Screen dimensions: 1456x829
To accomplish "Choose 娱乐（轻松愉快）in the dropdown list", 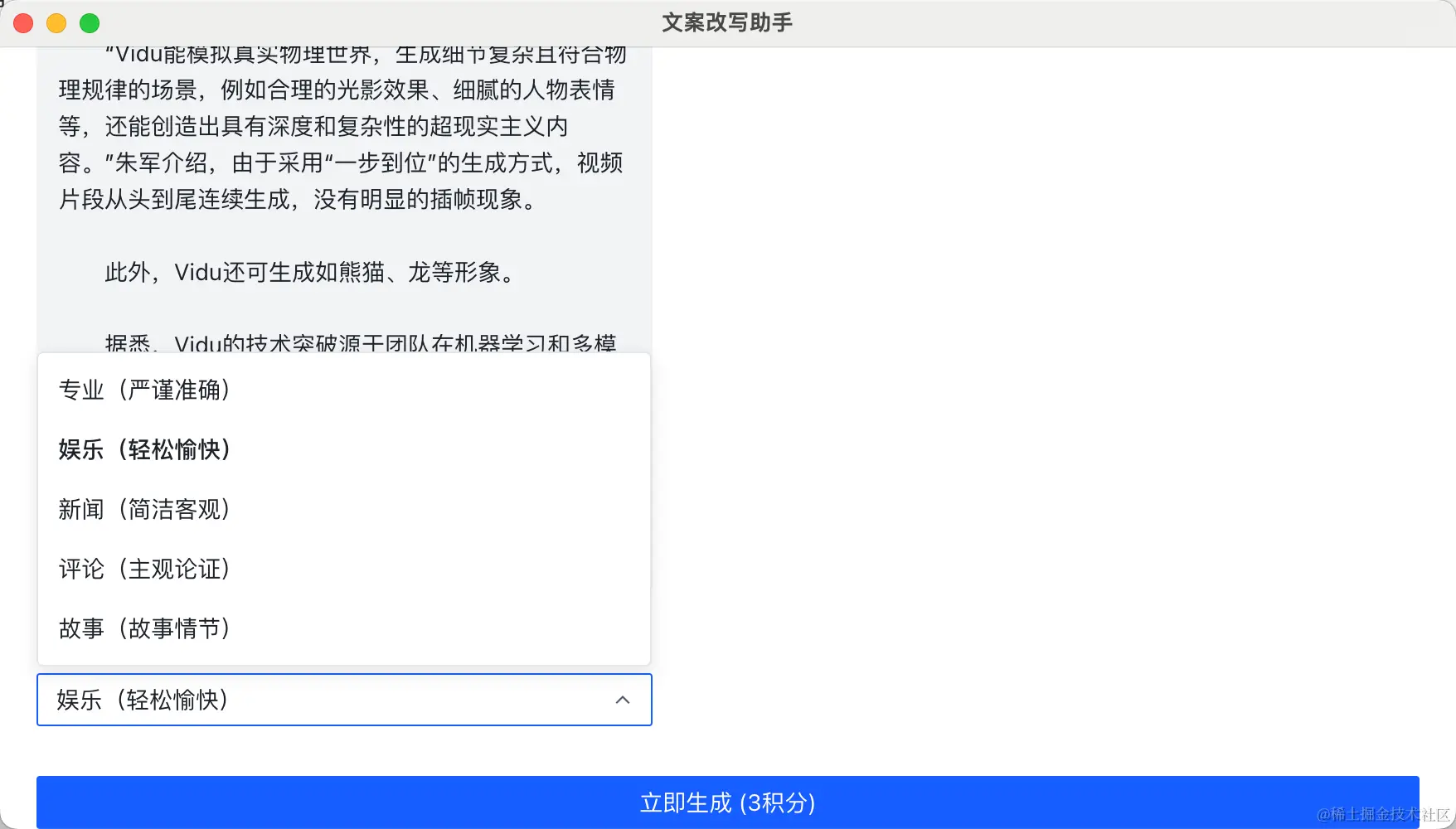I will (344, 449).
